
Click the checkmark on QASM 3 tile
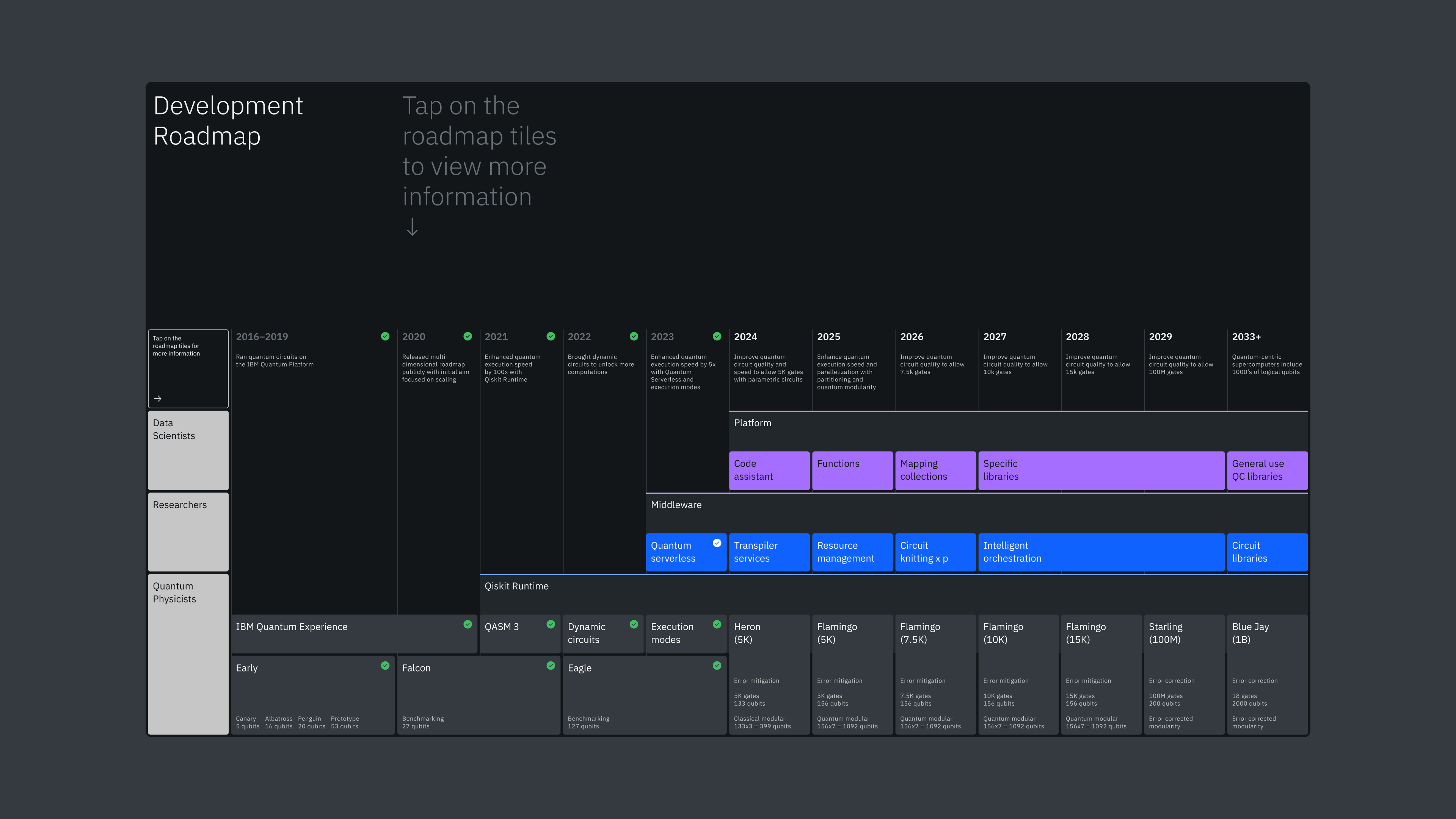click(551, 624)
